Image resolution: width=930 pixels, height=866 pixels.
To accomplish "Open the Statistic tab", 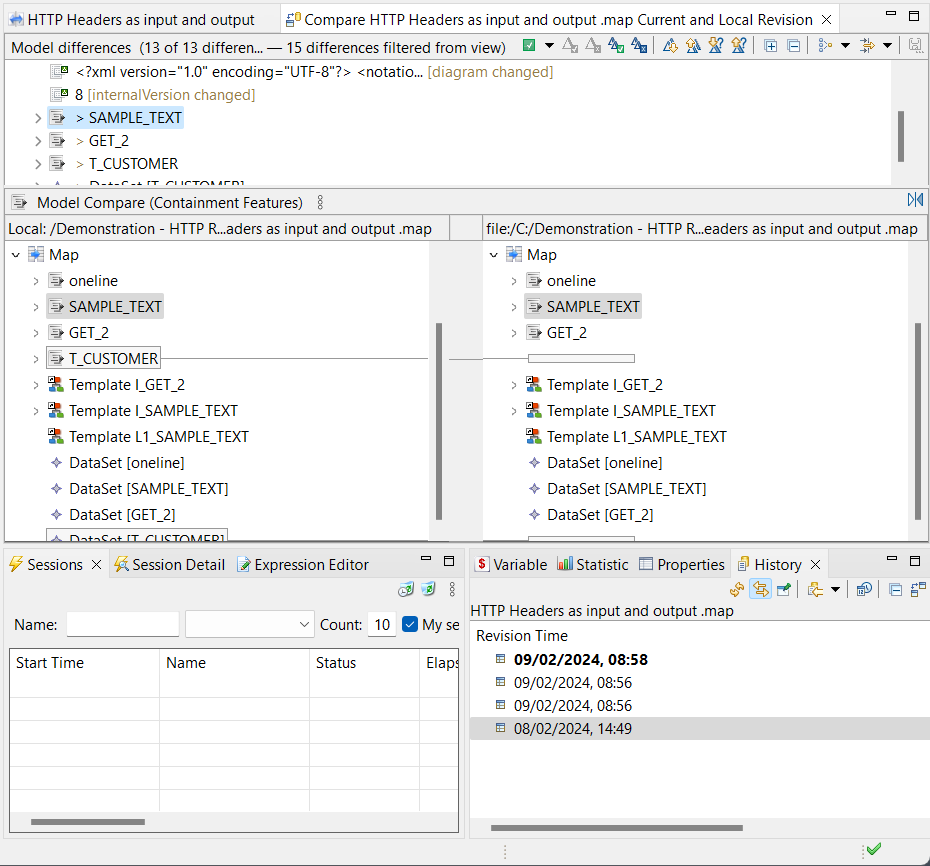I will (593, 564).
